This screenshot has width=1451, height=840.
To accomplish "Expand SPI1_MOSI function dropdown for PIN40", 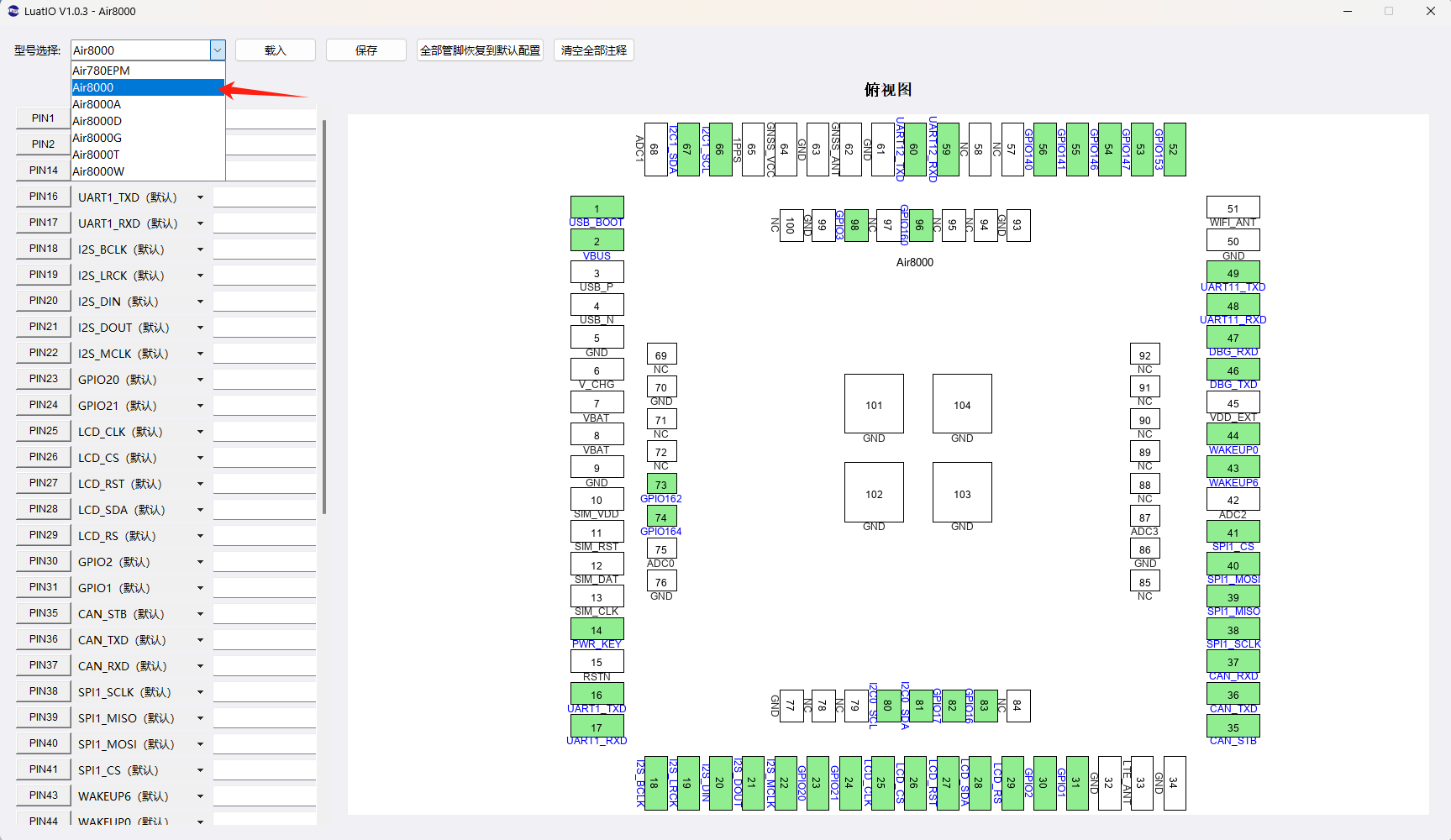I will pos(200,744).
